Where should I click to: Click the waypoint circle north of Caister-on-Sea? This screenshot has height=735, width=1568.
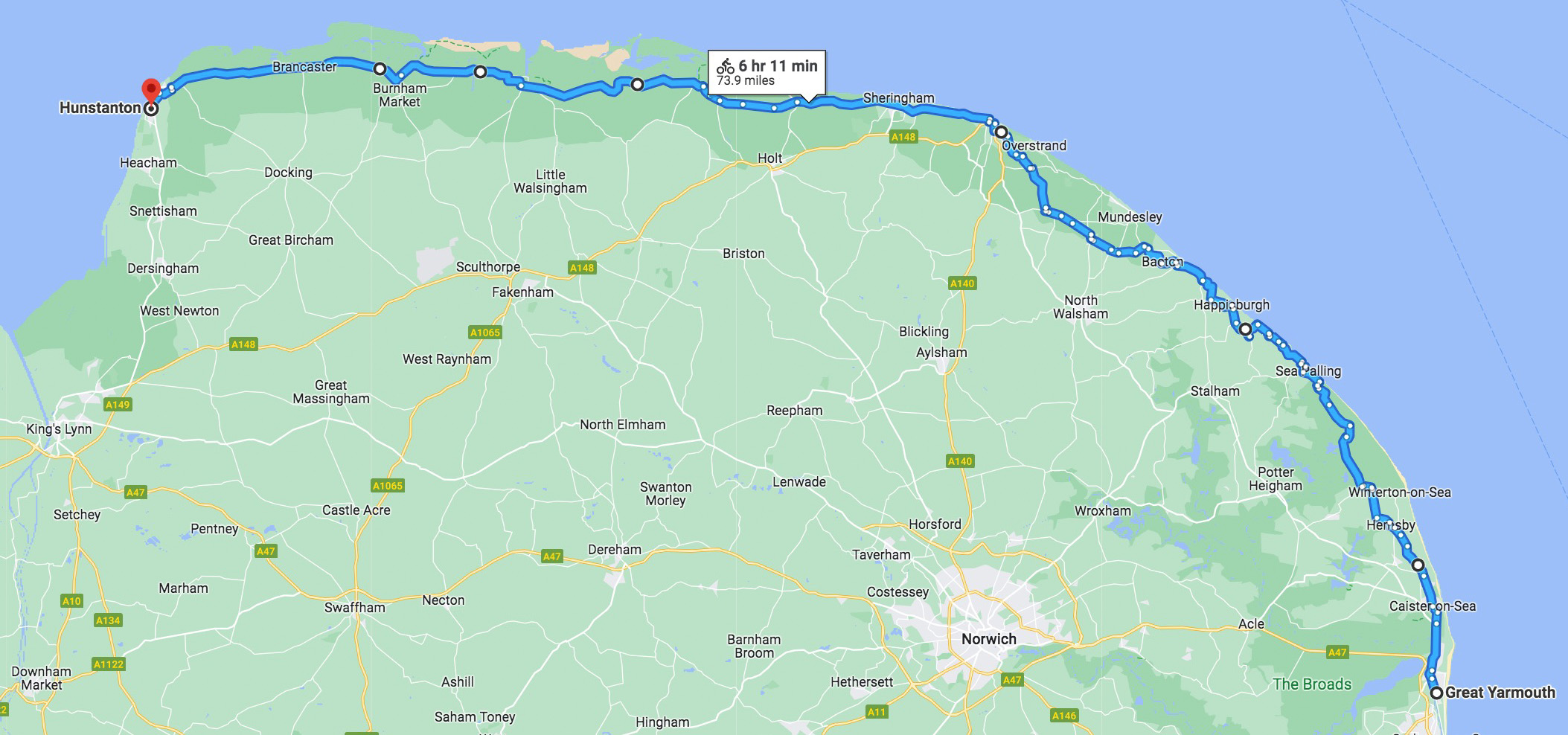pos(1418,565)
